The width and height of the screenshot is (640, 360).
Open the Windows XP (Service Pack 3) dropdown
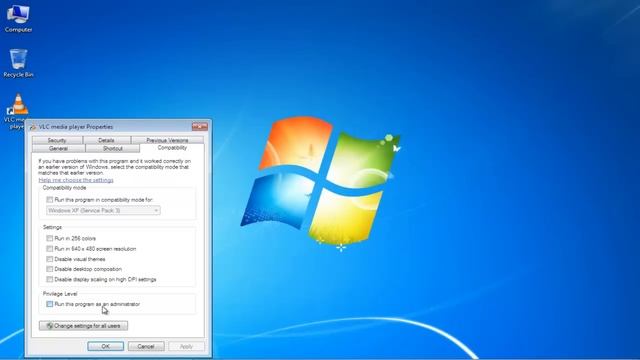click(103, 210)
